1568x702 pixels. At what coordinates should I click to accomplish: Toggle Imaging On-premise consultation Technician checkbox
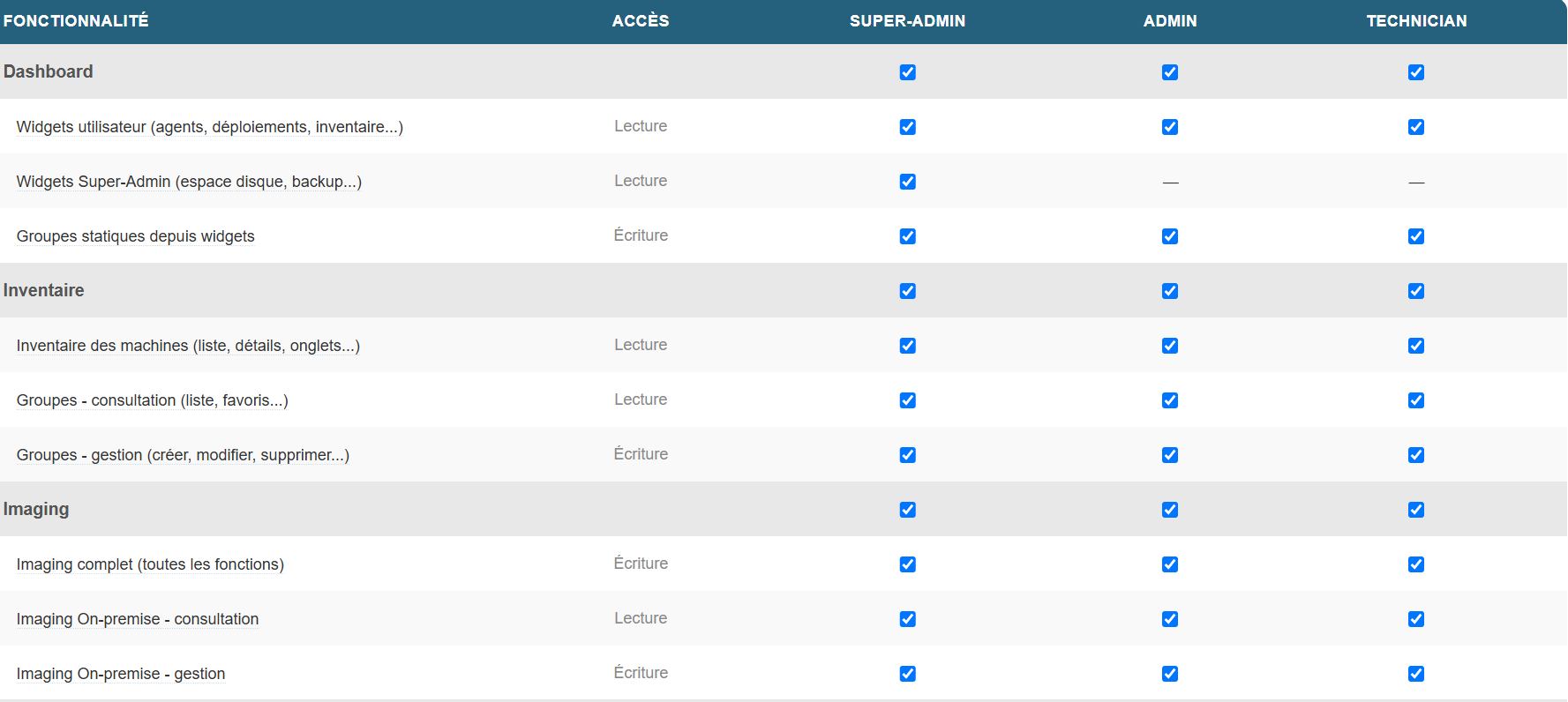point(1416,619)
